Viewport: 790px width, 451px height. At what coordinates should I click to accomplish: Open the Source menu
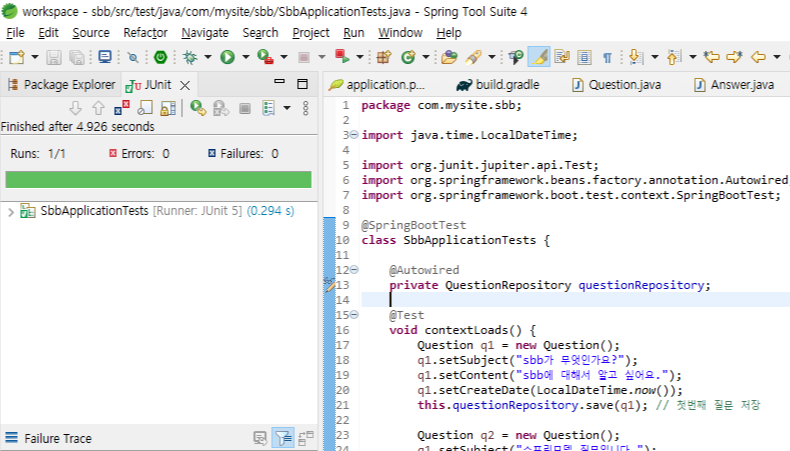pos(91,33)
